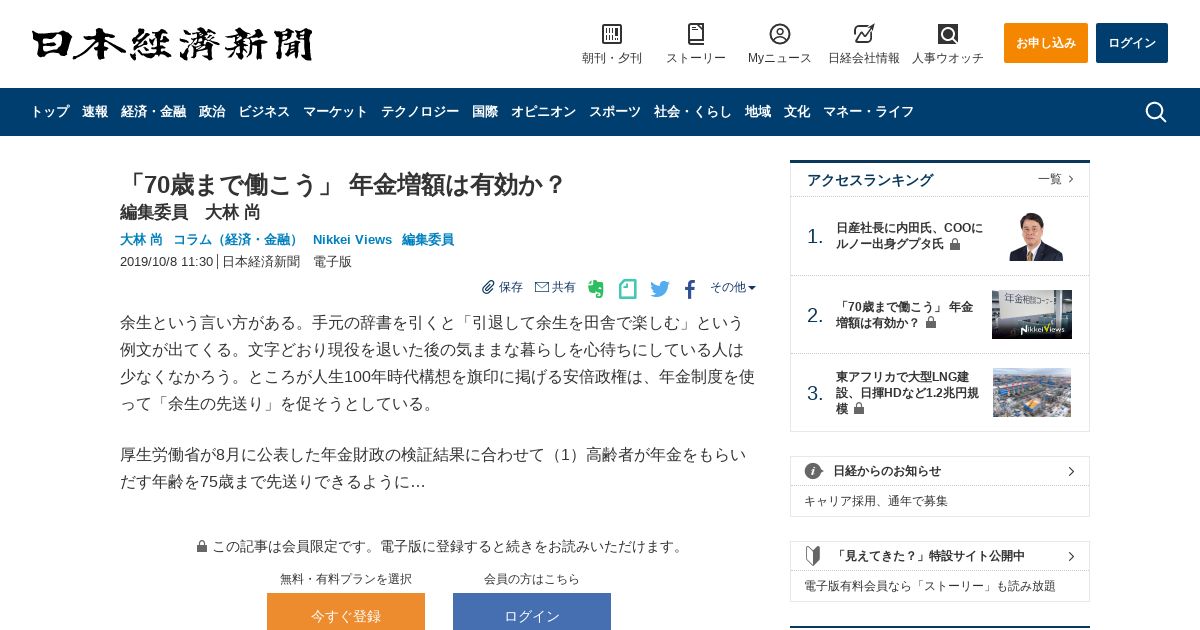Open the 速報 section
Viewport: 1200px width, 630px height.
[95, 112]
